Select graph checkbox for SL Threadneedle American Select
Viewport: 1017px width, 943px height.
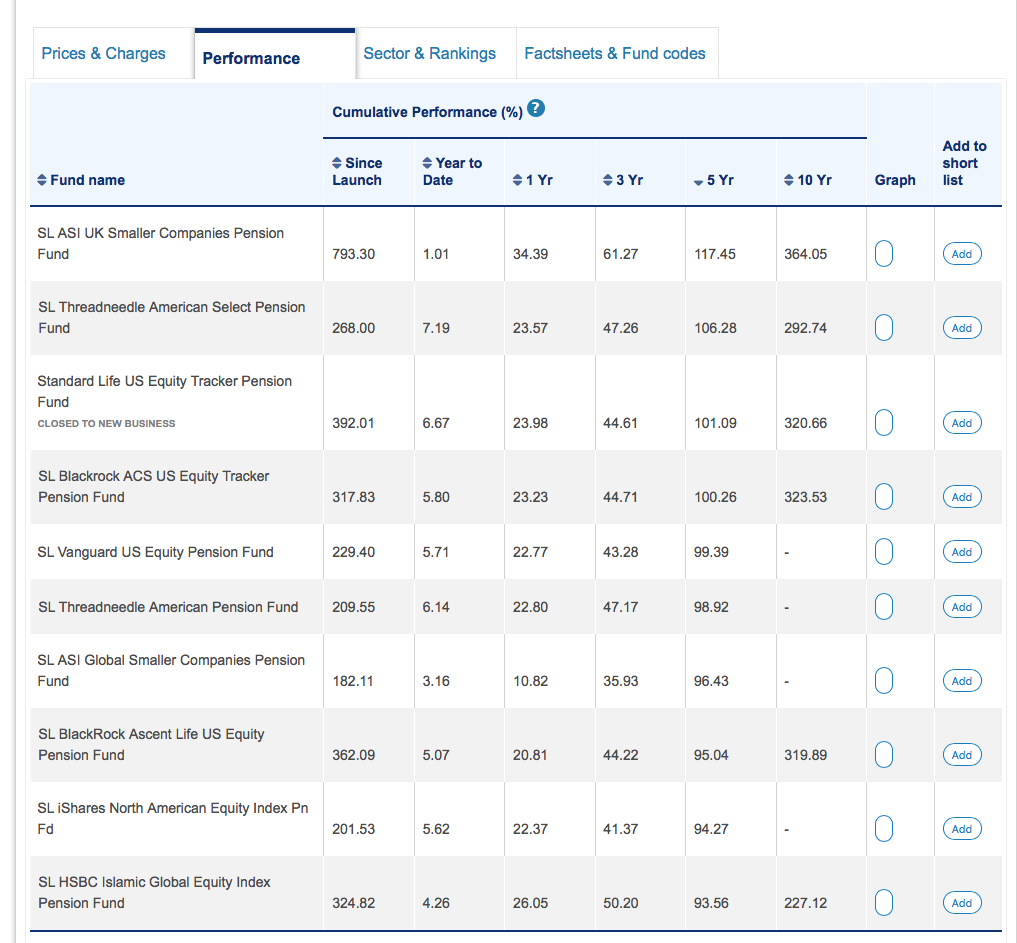(x=882, y=328)
